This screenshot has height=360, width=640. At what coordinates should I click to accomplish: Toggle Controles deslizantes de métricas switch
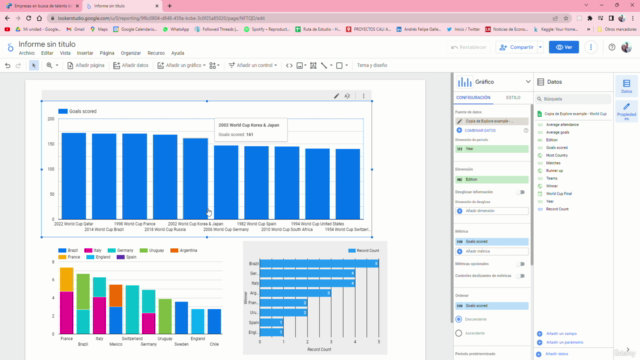click(x=521, y=276)
